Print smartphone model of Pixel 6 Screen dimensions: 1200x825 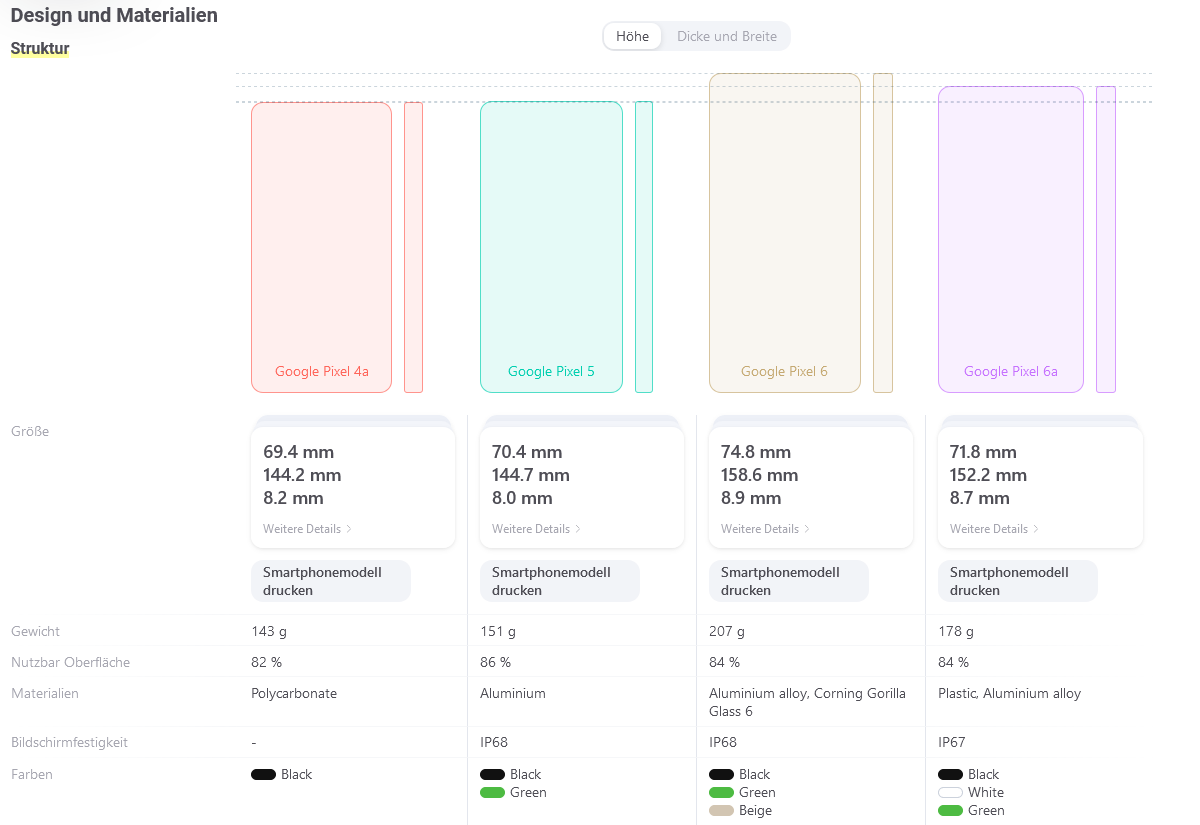(789, 581)
